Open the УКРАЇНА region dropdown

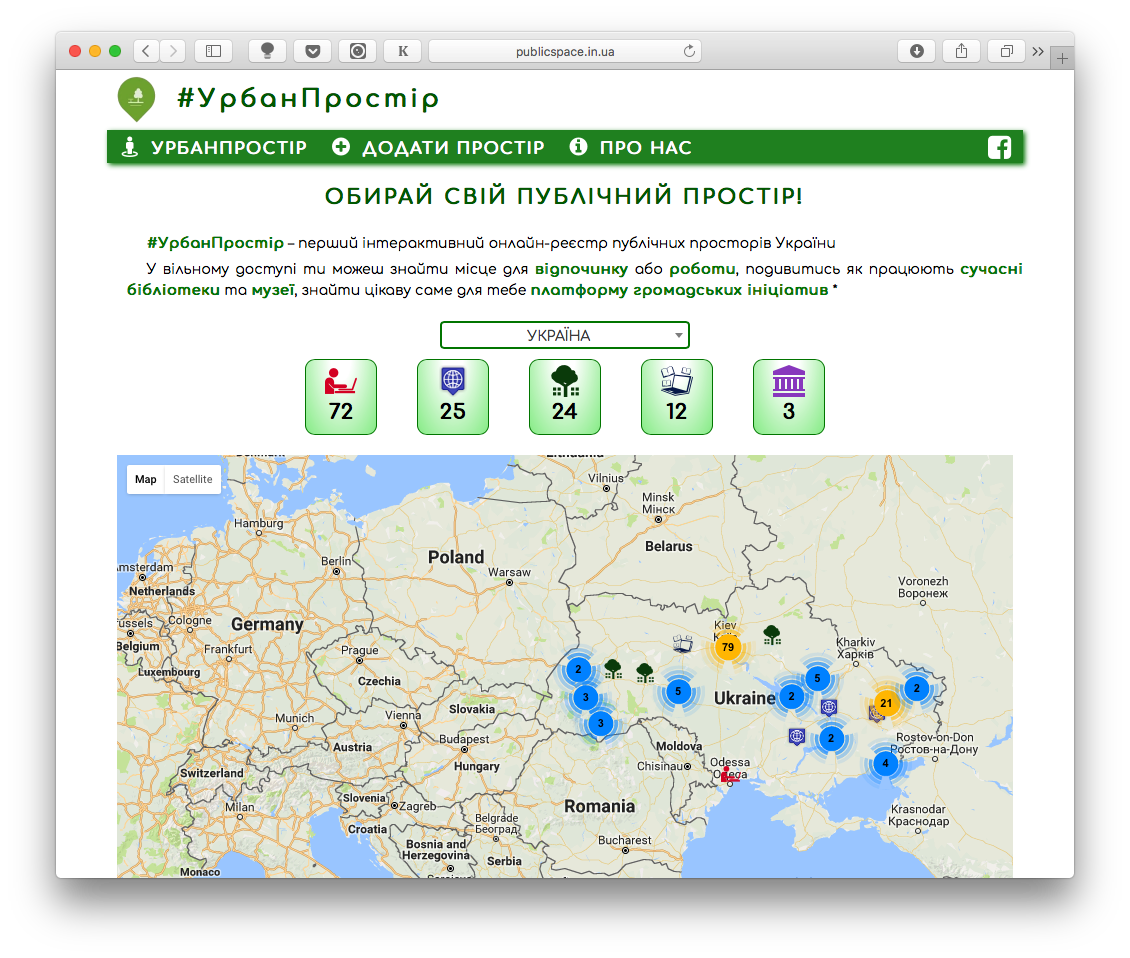pos(565,335)
